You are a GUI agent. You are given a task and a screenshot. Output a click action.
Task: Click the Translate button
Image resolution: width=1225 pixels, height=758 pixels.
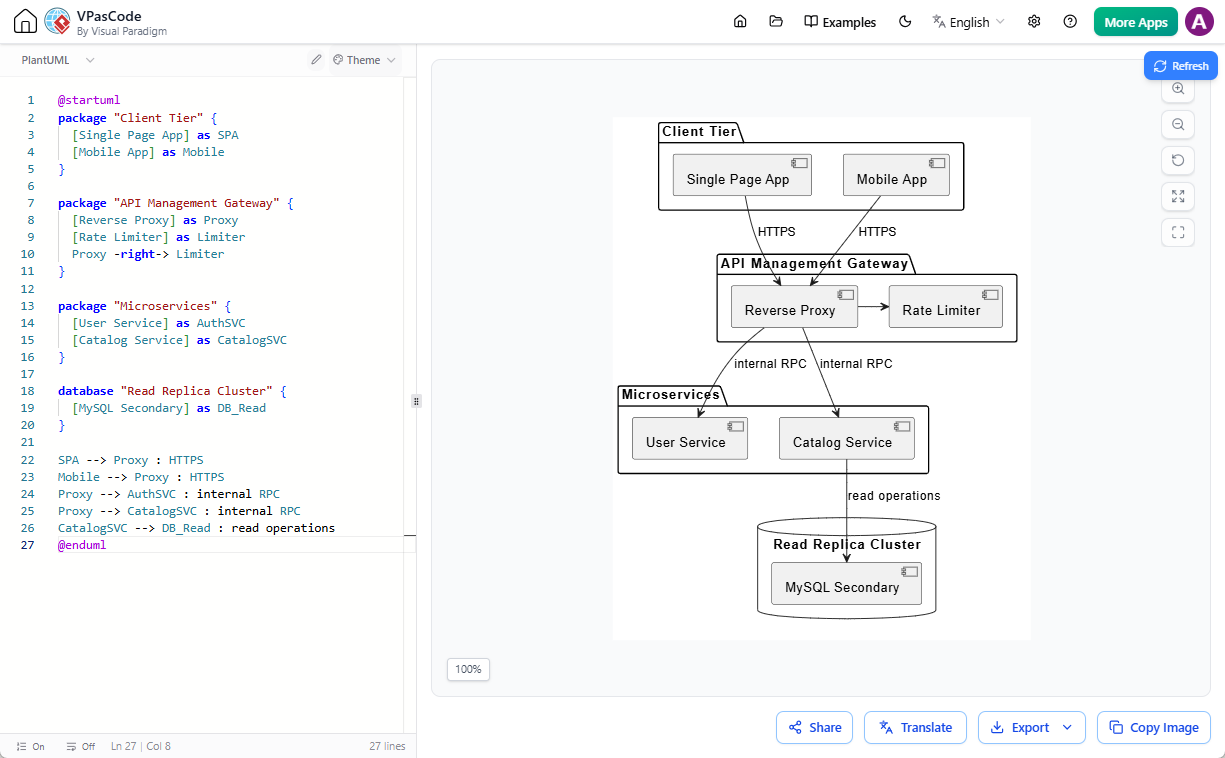915,727
